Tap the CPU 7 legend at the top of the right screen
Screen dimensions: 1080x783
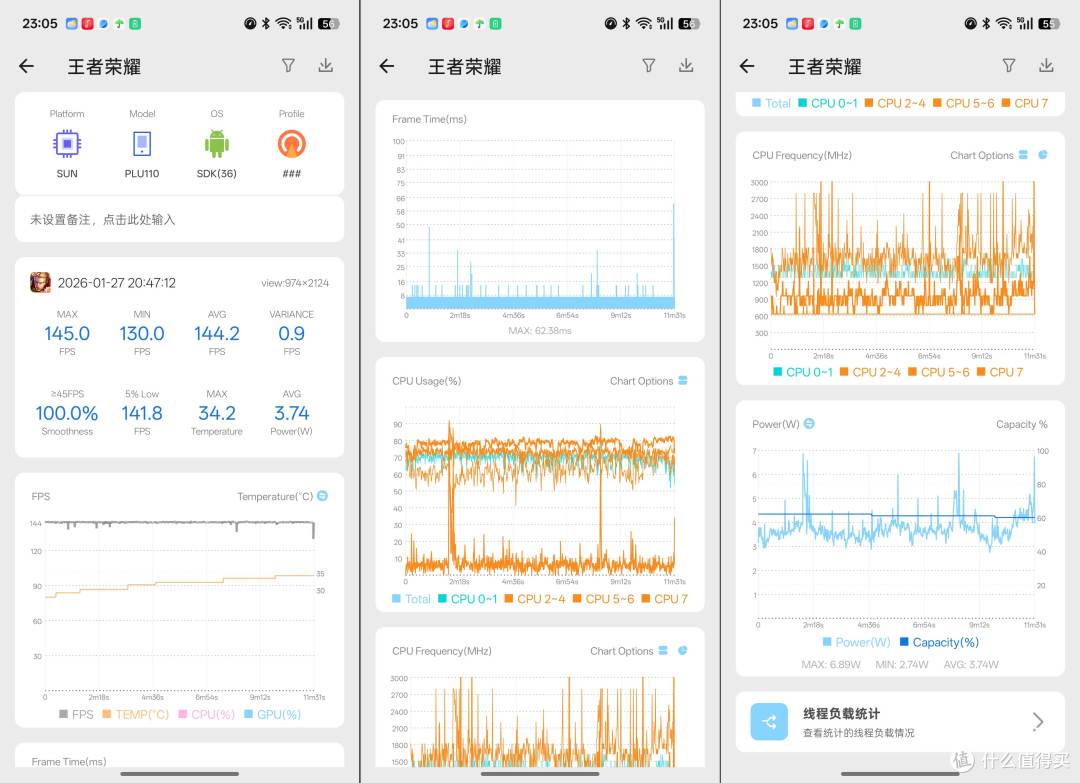(1024, 103)
